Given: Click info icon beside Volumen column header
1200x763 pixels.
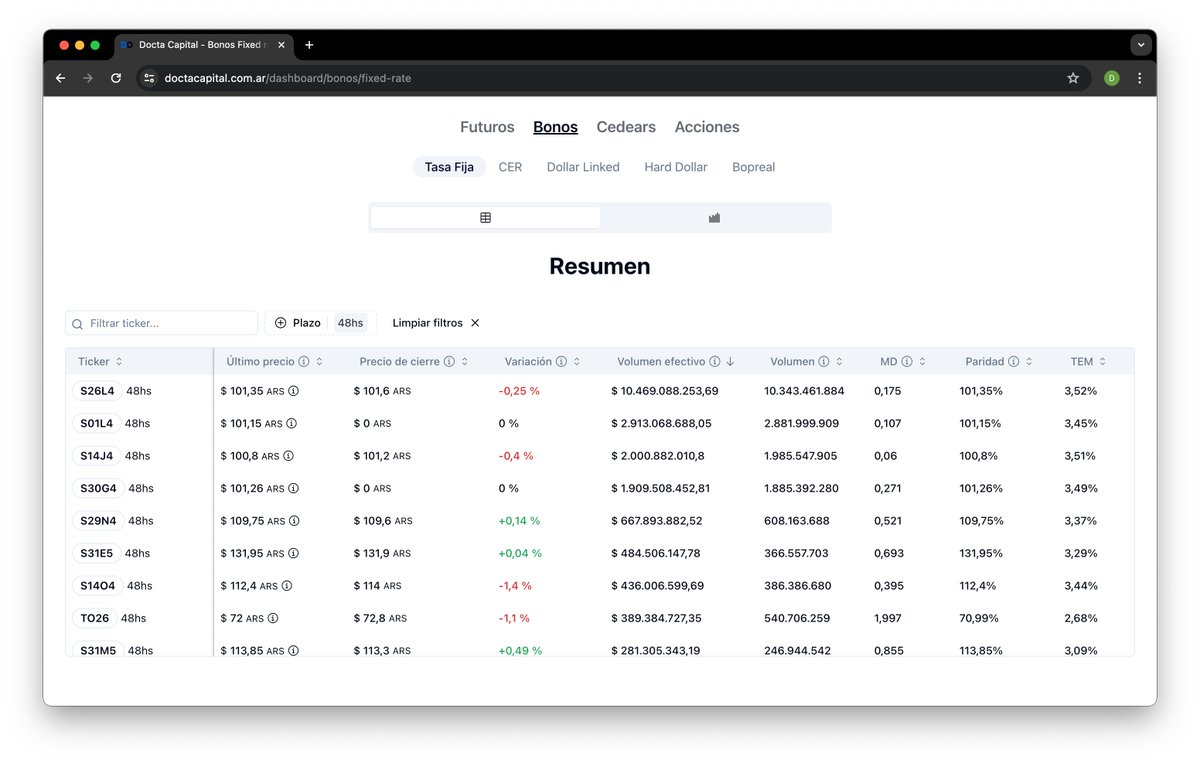Looking at the screenshot, I should pyautogui.click(x=823, y=362).
